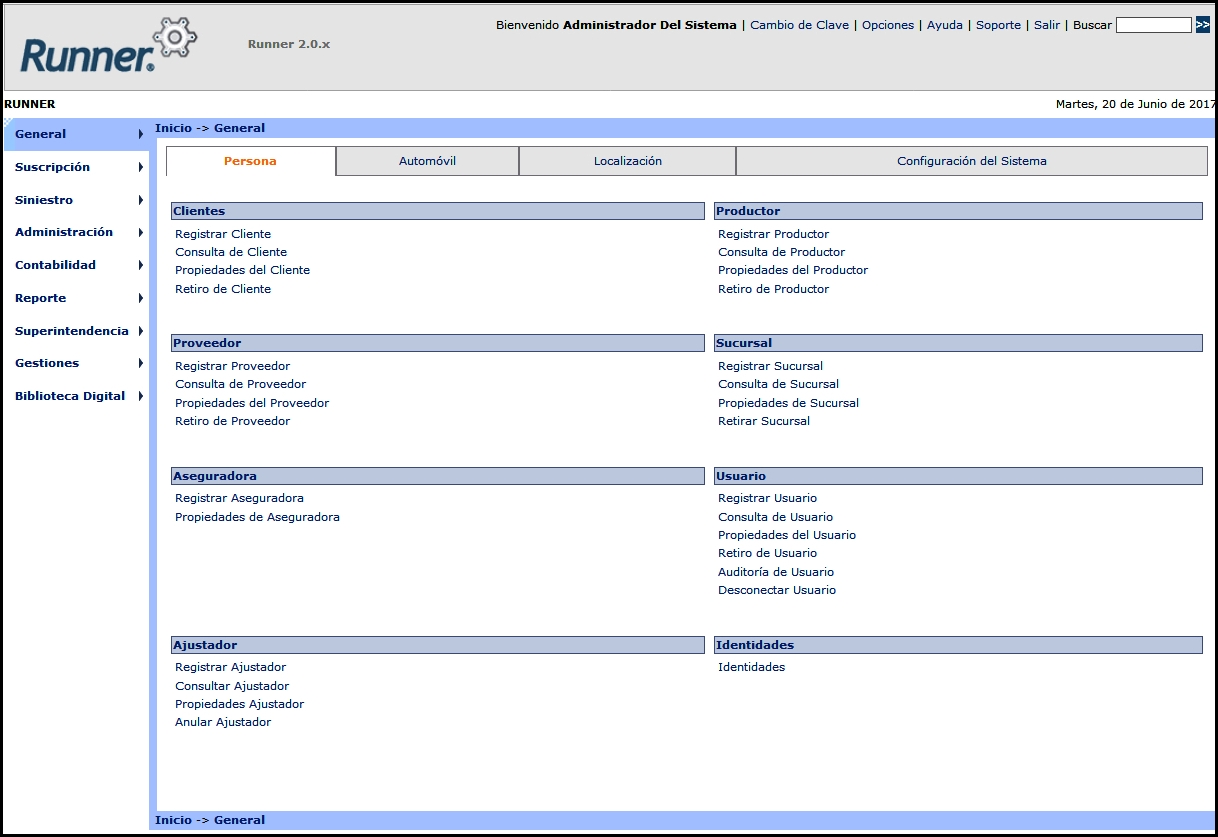Viewport: 1218px width, 837px height.
Task: Open the Soporte link
Action: (x=998, y=25)
